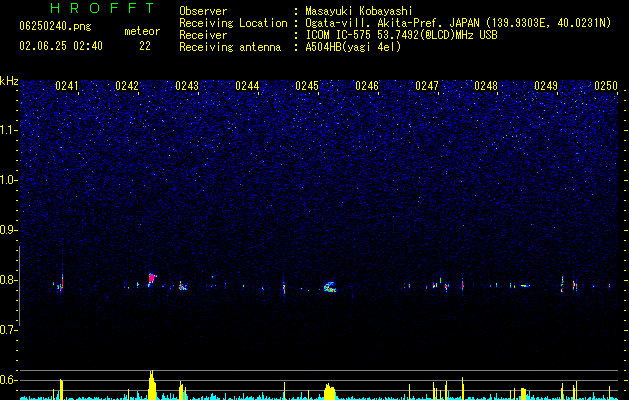629x400 pixels.
Task: Click the 0.7 frequency axis label
Action: [x=9, y=330]
